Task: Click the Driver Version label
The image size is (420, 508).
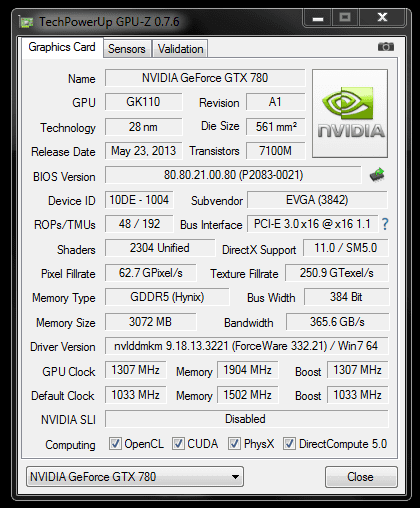Action: pos(63,347)
